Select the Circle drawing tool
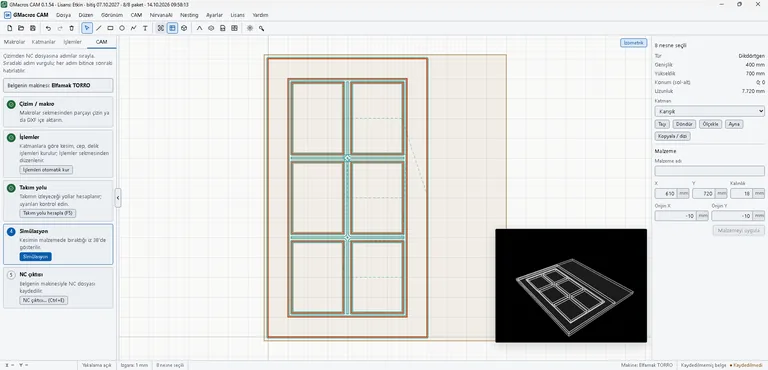 (x=122, y=28)
